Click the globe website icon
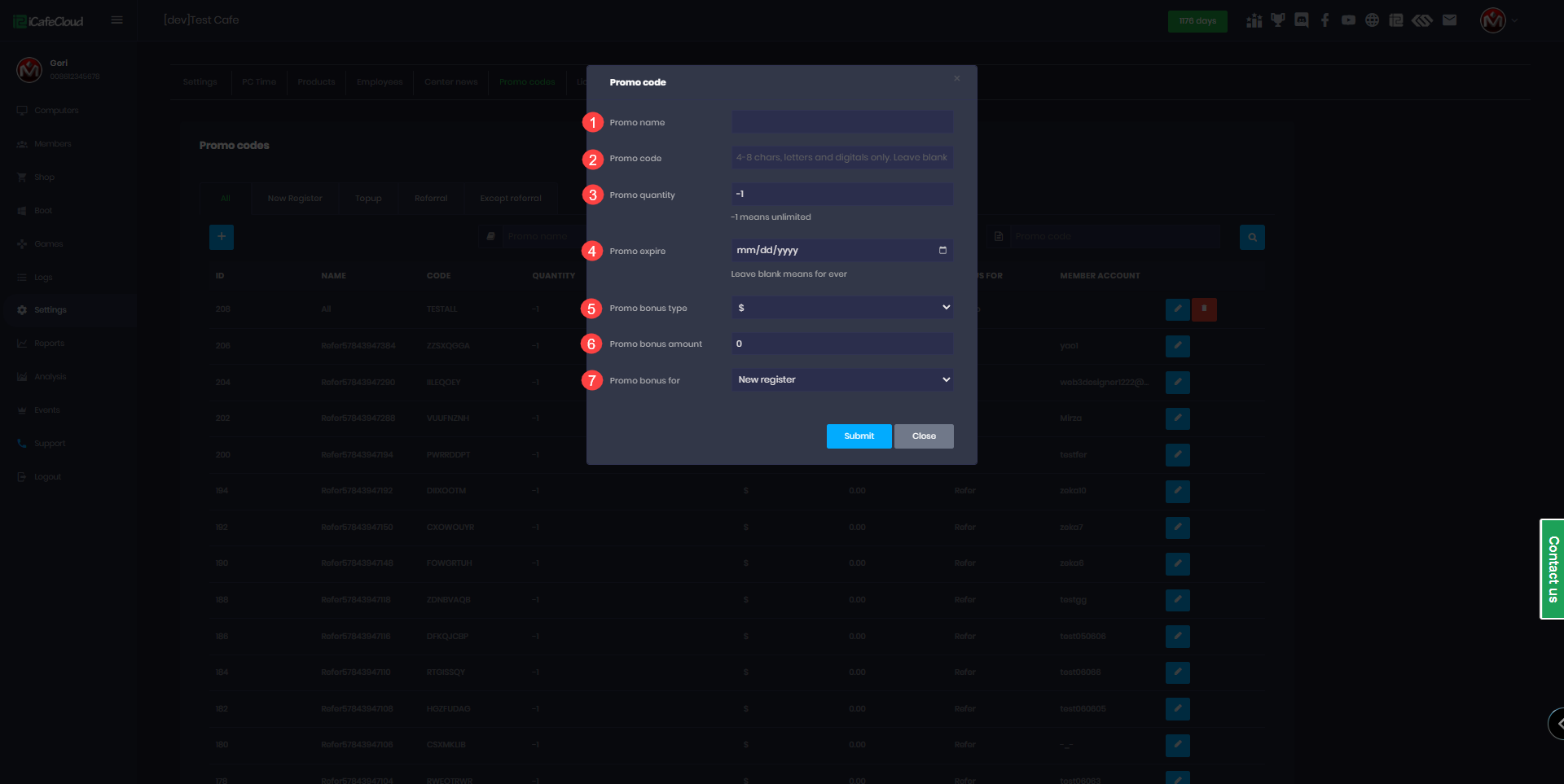 1373,20
